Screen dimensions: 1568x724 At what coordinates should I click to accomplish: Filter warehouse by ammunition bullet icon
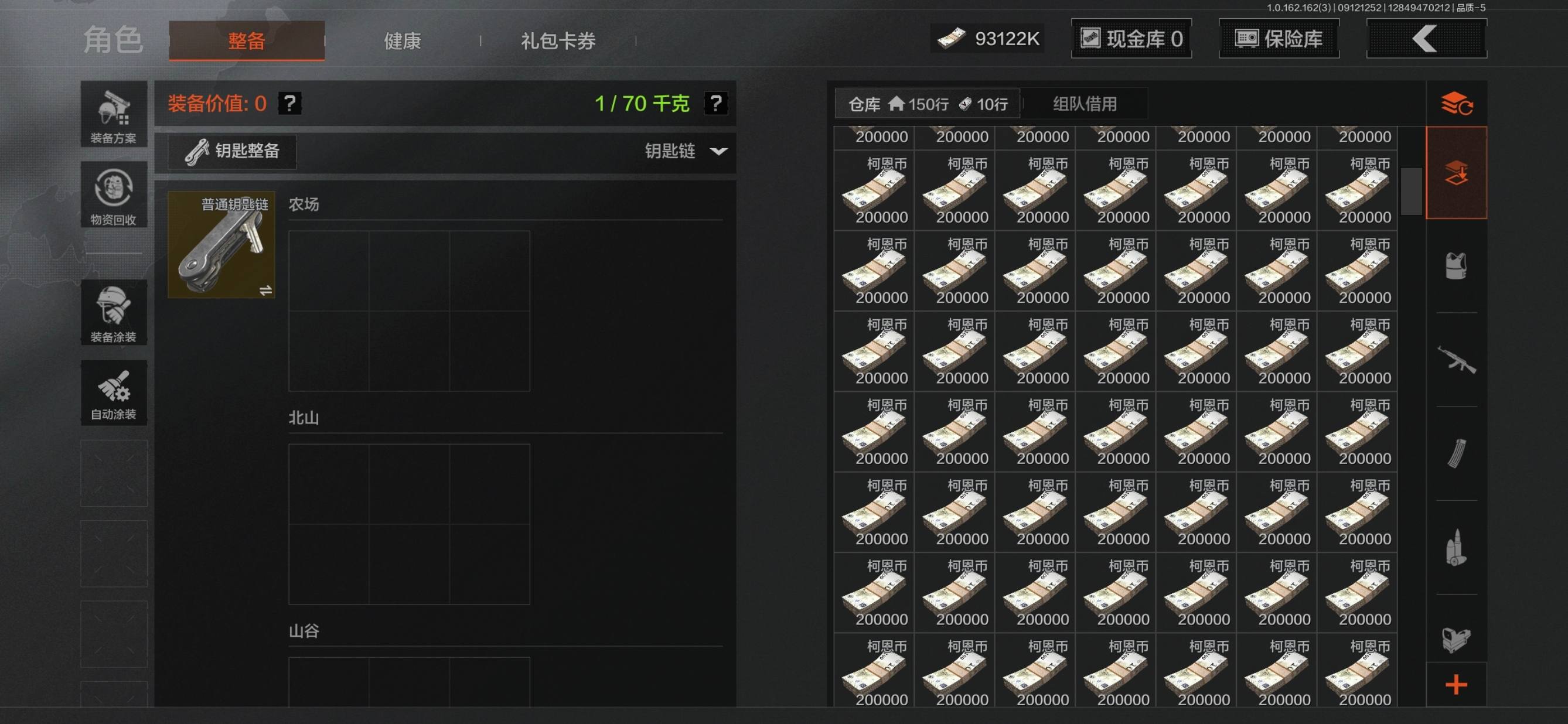[1456, 547]
